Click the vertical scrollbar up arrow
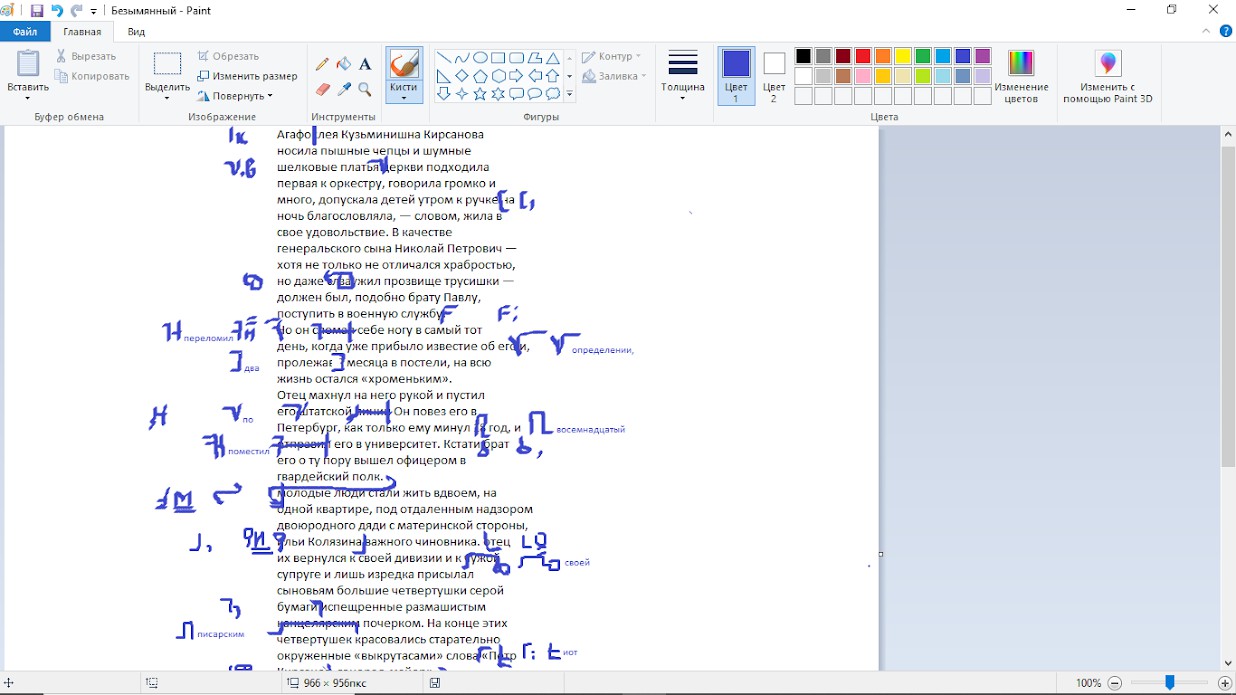 click(1228, 134)
